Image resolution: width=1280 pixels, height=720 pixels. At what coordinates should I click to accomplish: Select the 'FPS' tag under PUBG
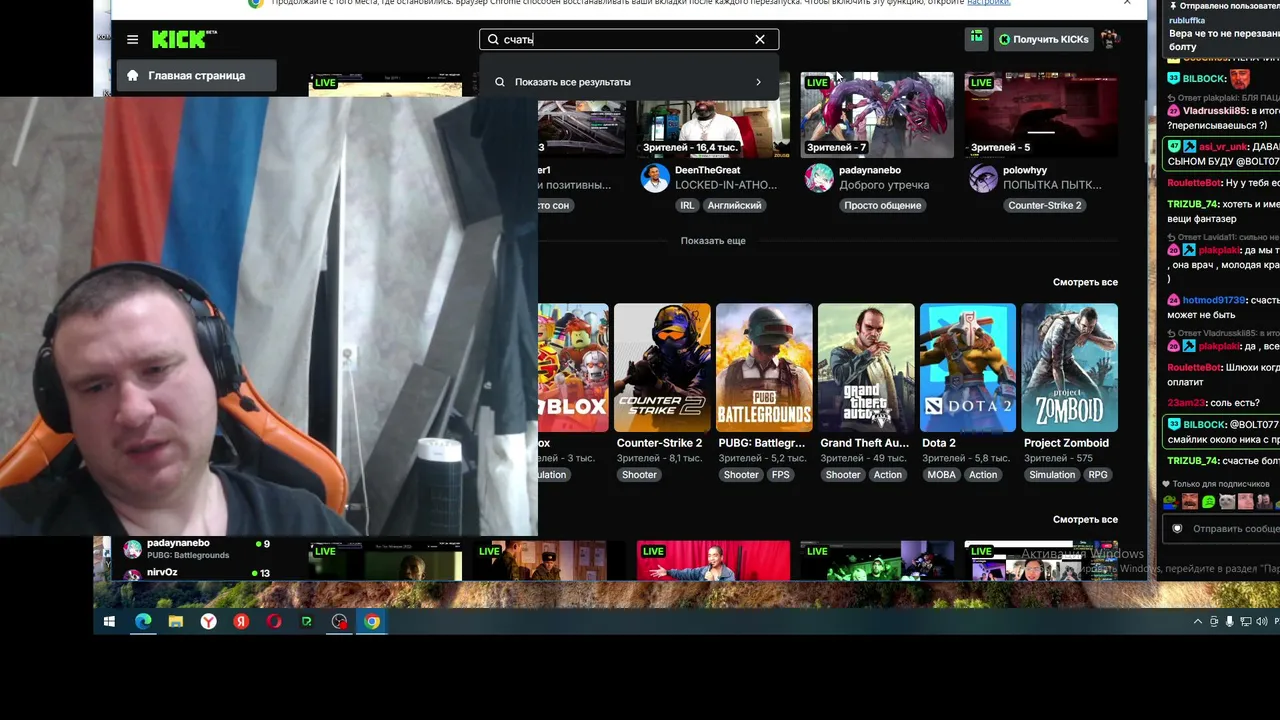(781, 475)
